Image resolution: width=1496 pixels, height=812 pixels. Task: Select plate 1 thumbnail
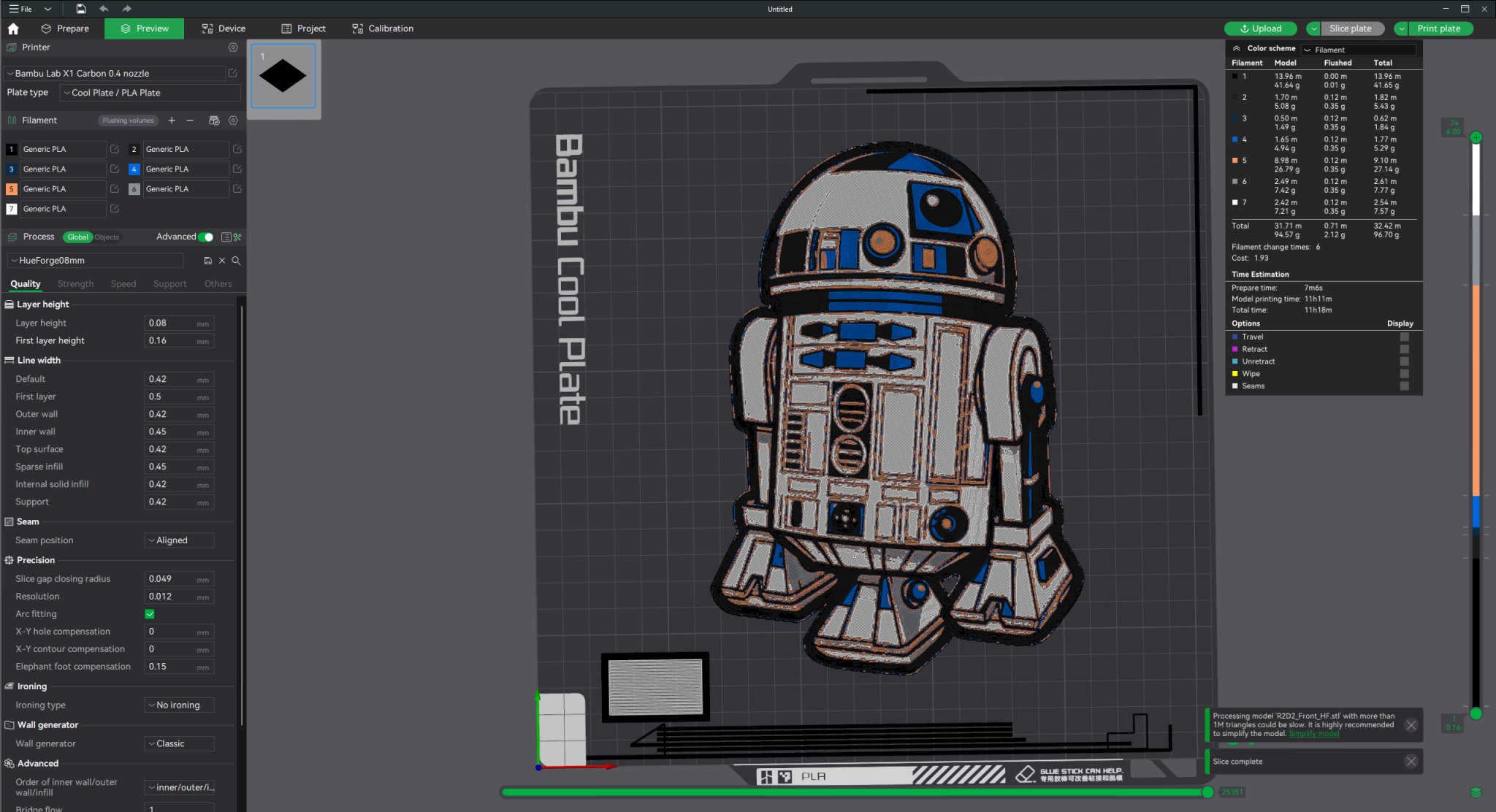283,76
